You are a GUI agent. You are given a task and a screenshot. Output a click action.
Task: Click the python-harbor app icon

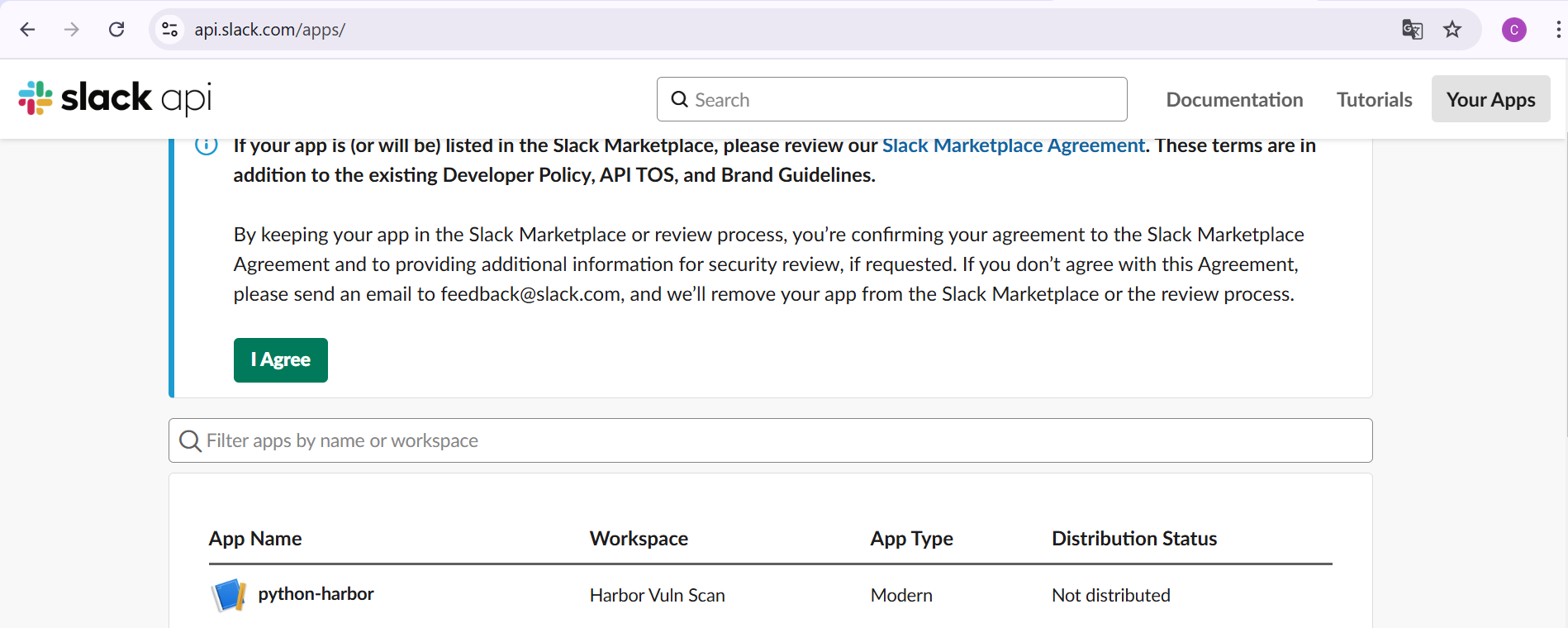point(229,595)
